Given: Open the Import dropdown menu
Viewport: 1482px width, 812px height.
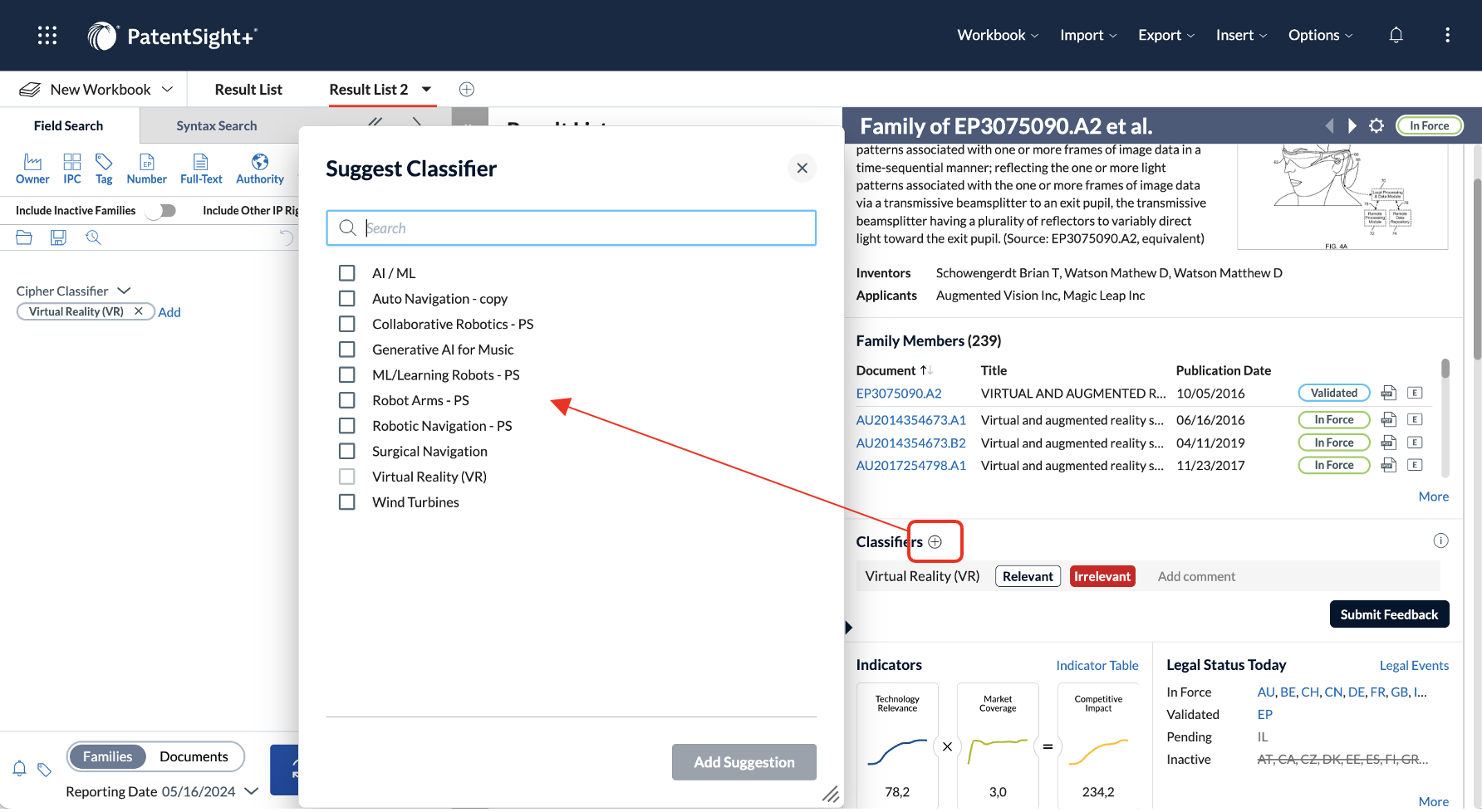Looking at the screenshot, I should click(x=1088, y=35).
